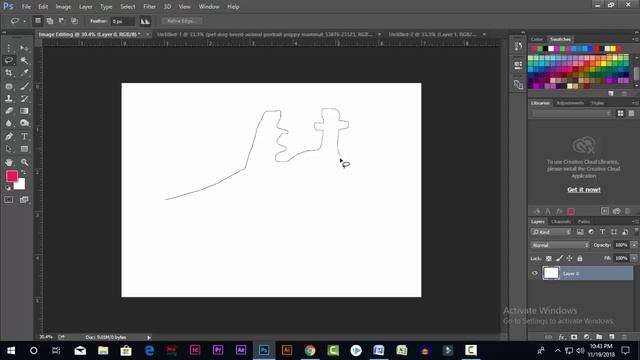This screenshot has height=360, width=640.
Task: Toggle Lock all padlock icon
Action: pos(580,258)
